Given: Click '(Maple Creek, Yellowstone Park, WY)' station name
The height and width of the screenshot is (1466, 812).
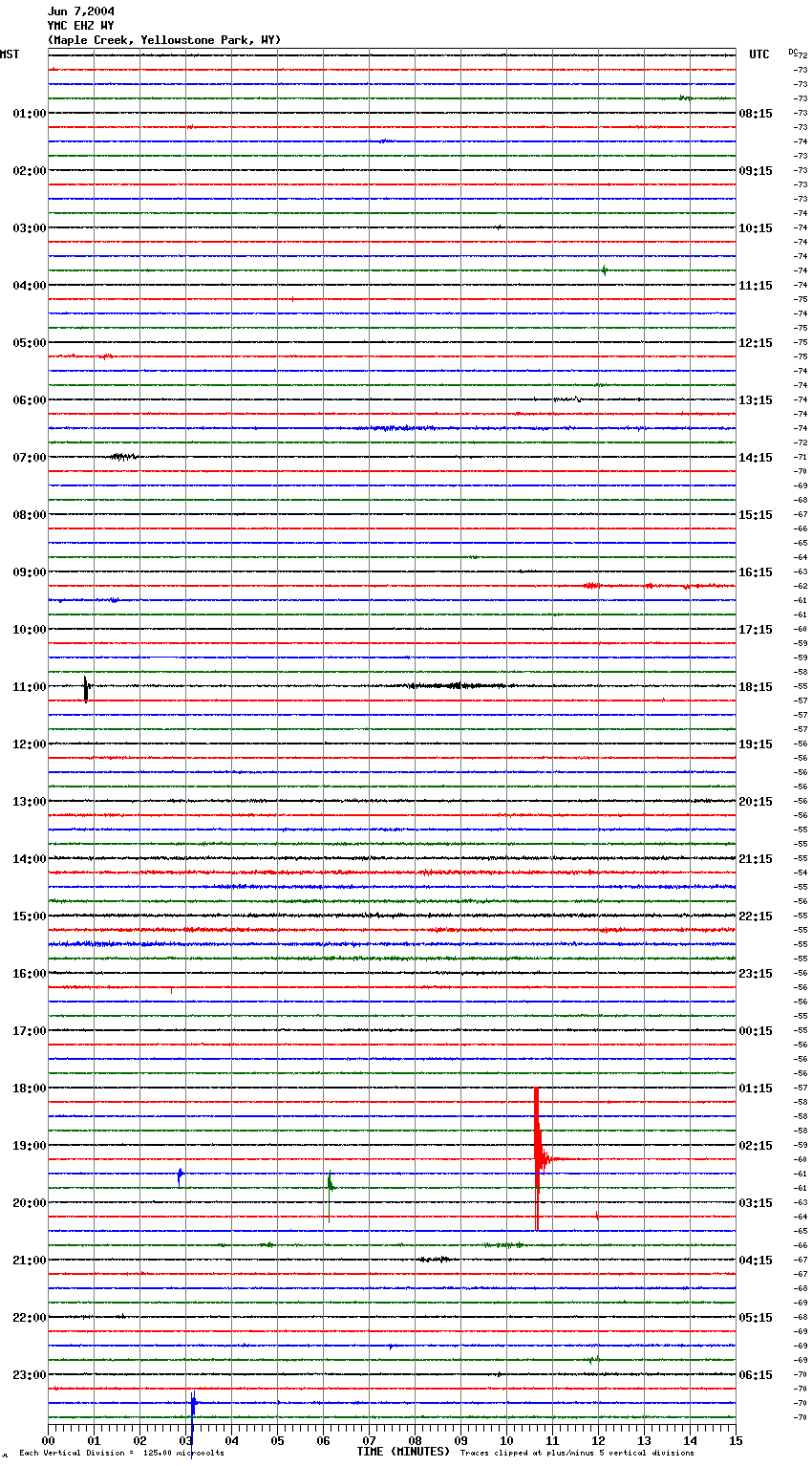Looking at the screenshot, I should click(x=163, y=40).
